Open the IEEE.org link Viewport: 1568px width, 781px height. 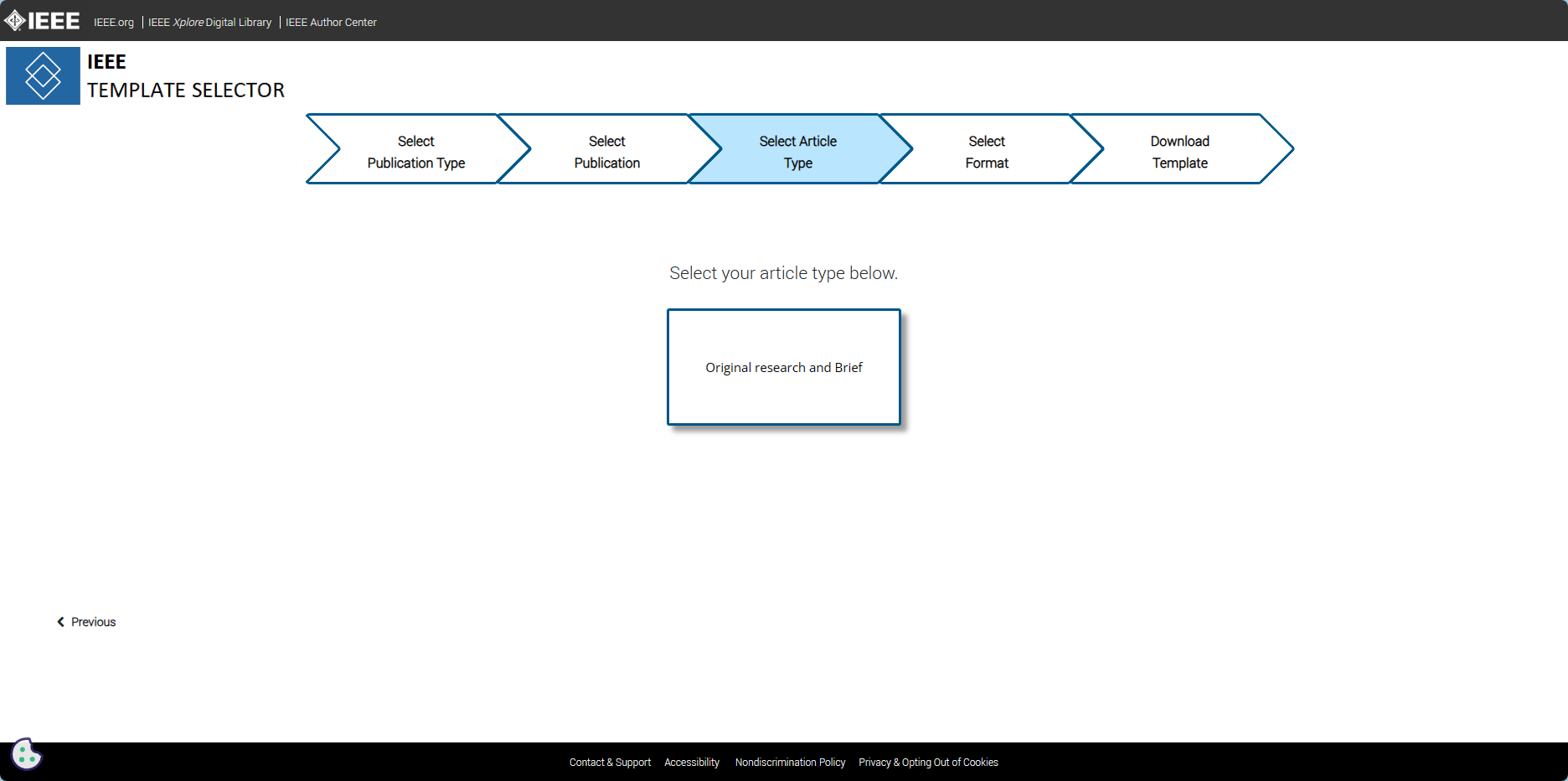[x=114, y=23]
